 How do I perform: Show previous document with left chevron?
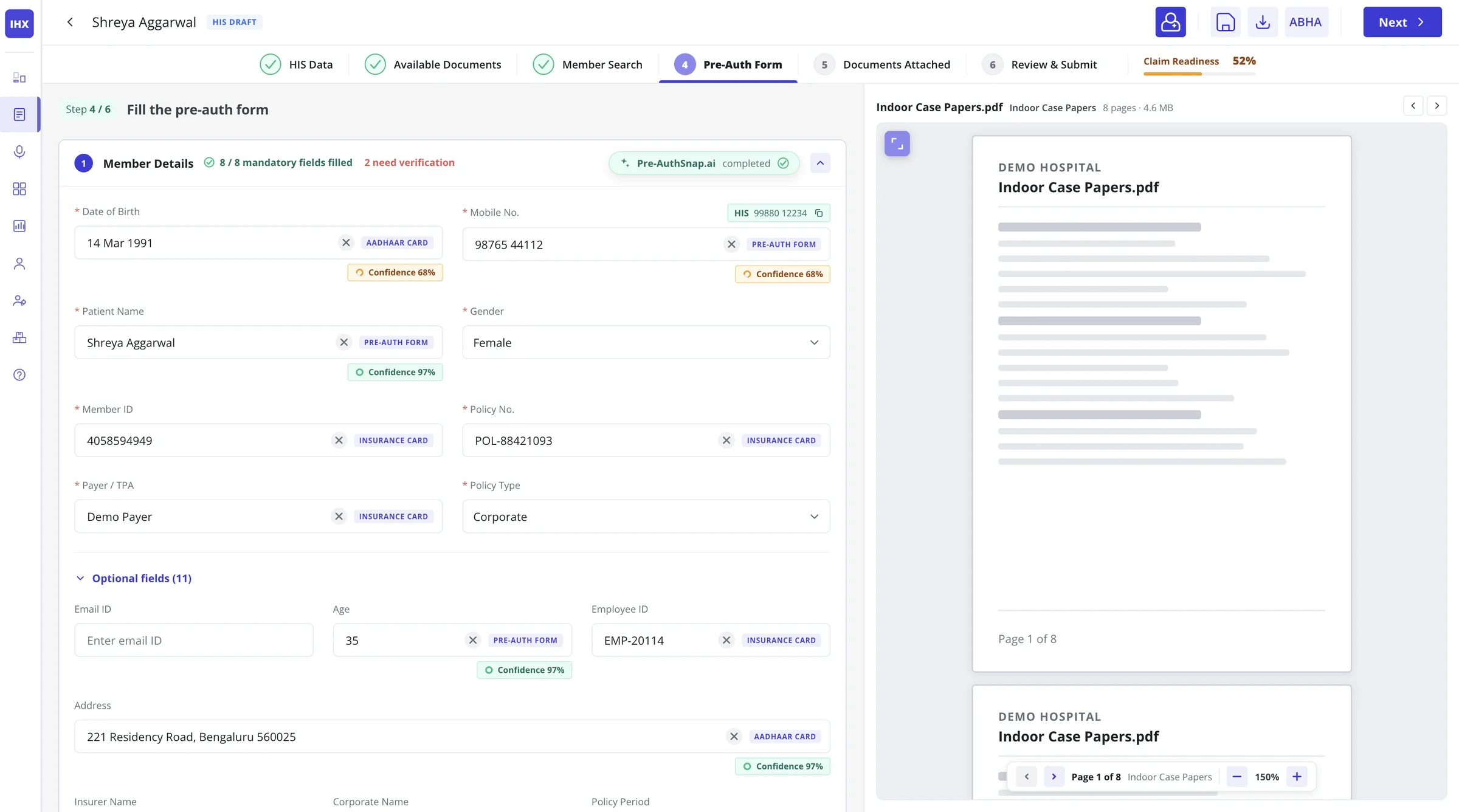coord(1413,106)
